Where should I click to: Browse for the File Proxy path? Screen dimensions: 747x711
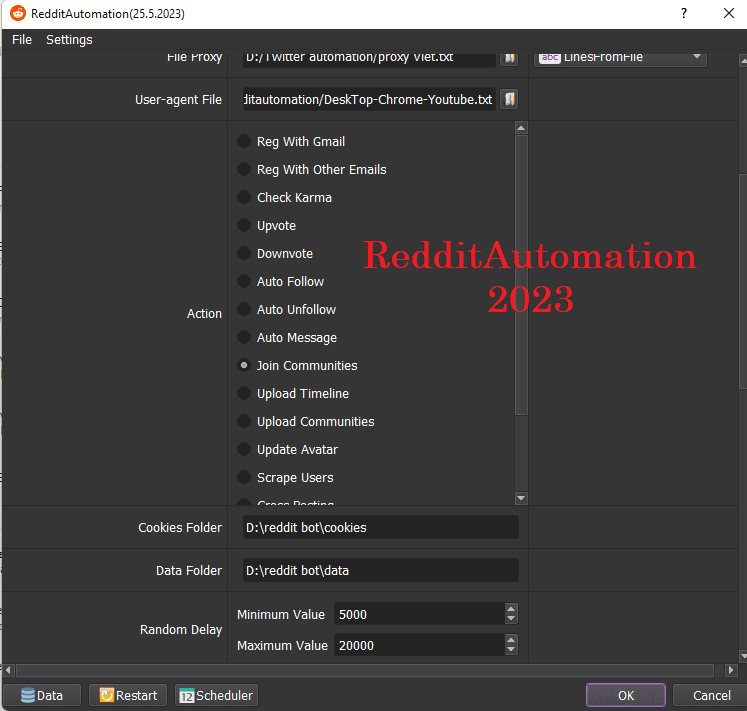click(x=509, y=58)
